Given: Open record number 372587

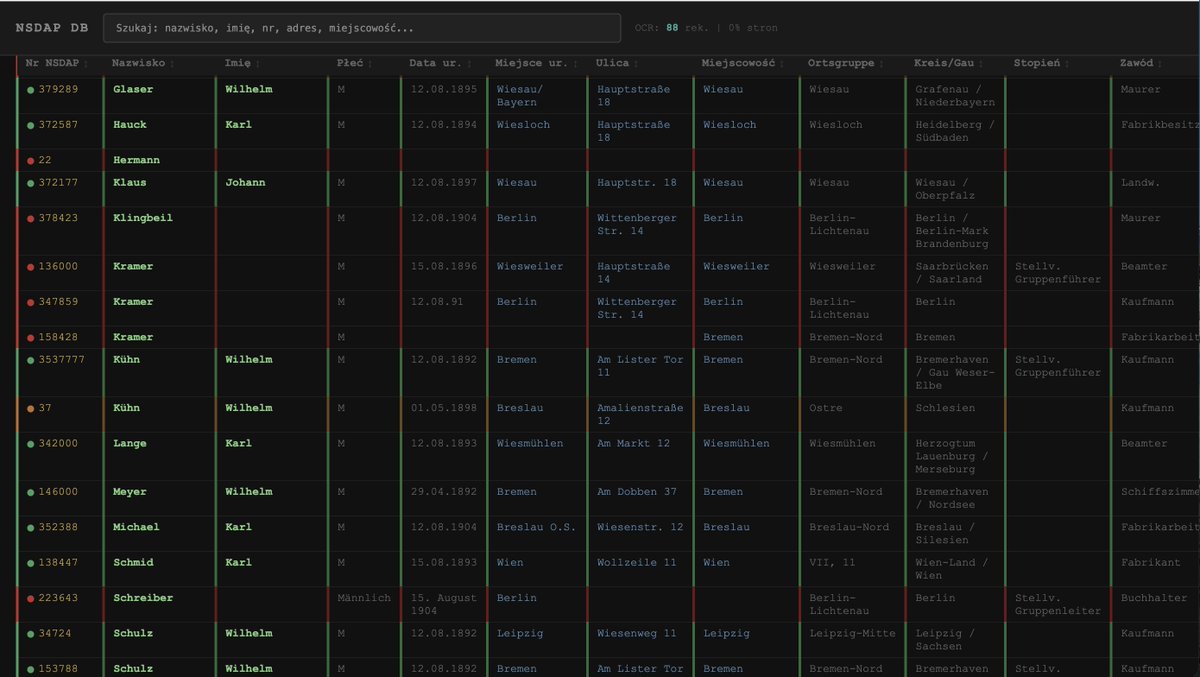Looking at the screenshot, I should tap(58, 125).
